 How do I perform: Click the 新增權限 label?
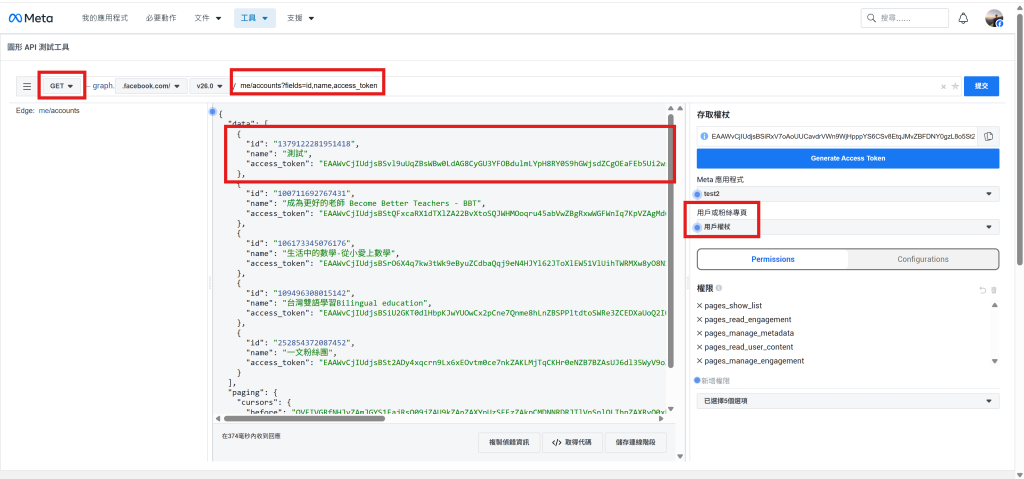pos(717,380)
